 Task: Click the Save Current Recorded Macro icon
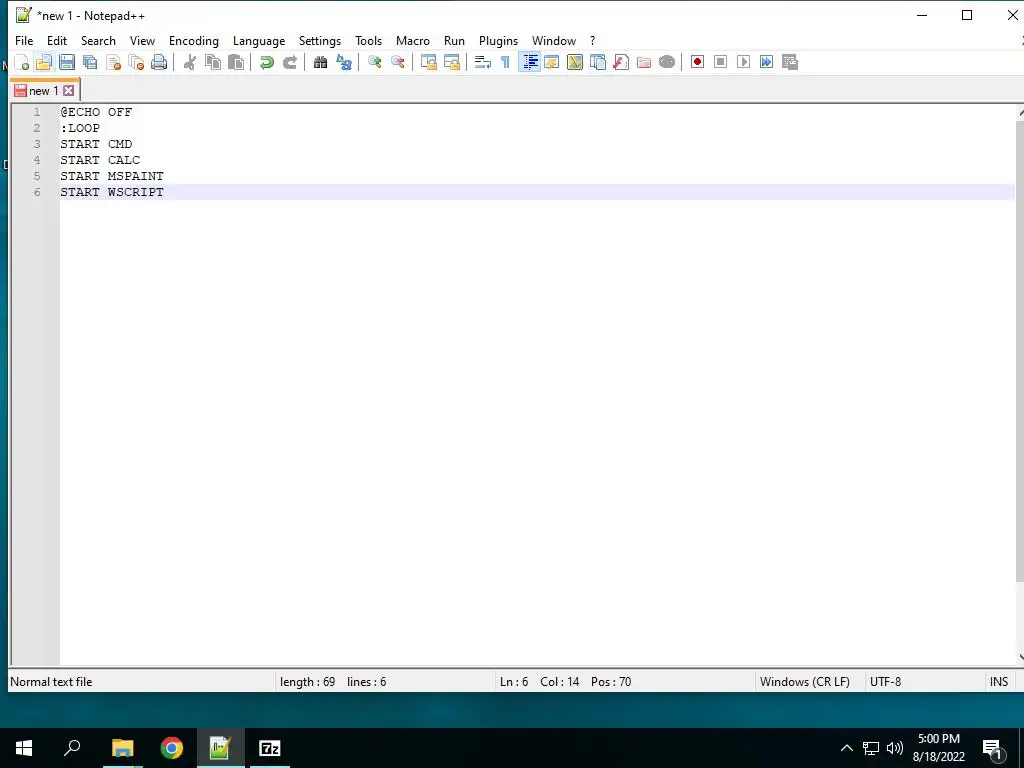coord(790,62)
